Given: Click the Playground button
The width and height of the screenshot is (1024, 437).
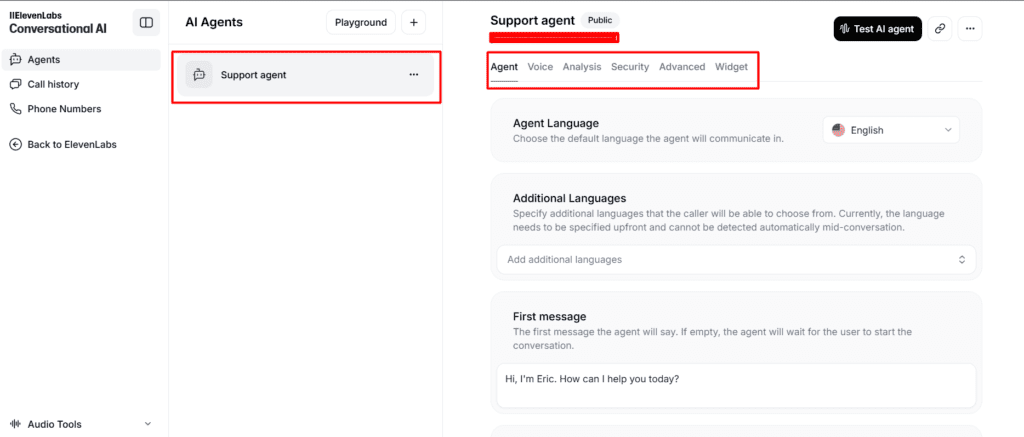Looking at the screenshot, I should [x=360, y=22].
